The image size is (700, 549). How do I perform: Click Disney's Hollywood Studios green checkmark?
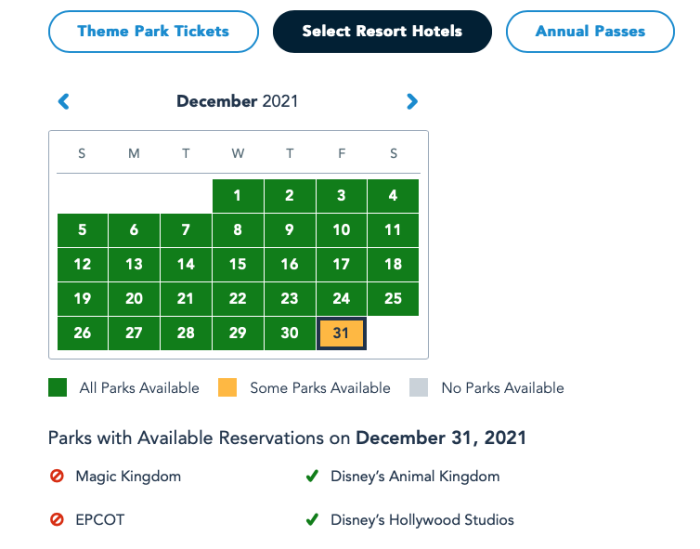(x=312, y=520)
